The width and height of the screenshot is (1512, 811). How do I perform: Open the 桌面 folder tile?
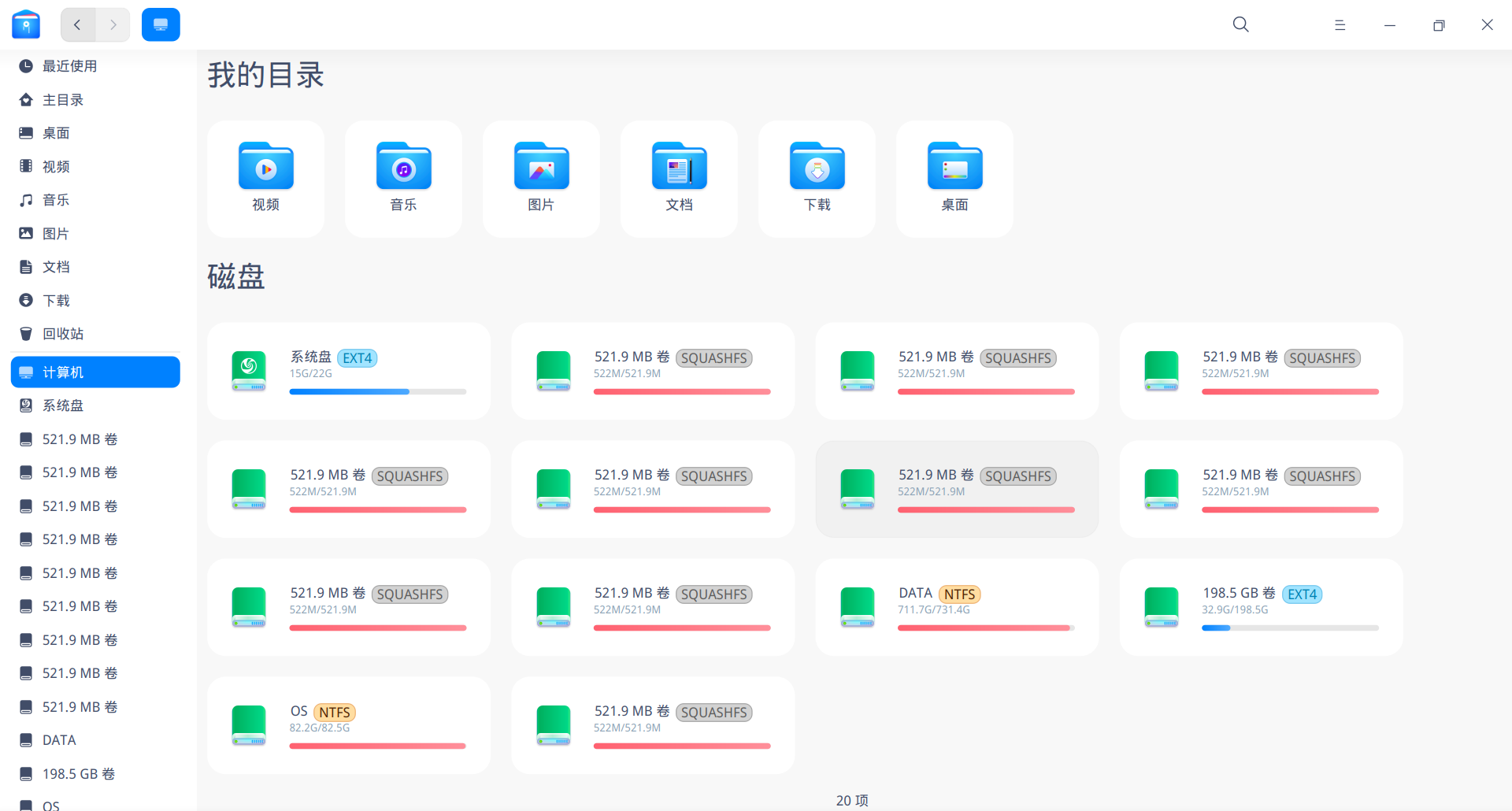955,179
